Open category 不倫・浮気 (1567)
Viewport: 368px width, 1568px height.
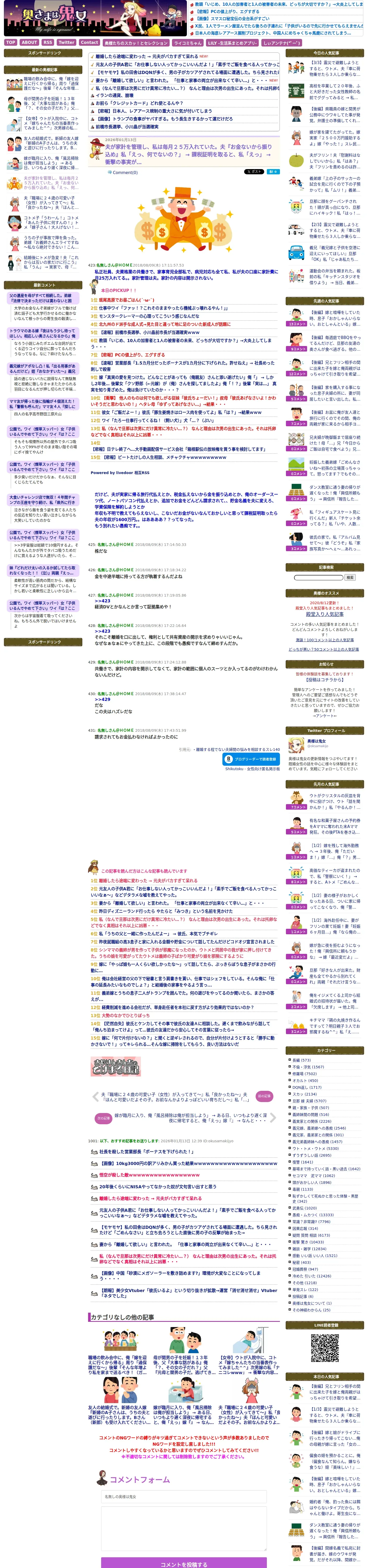pyautogui.click(x=308, y=1067)
